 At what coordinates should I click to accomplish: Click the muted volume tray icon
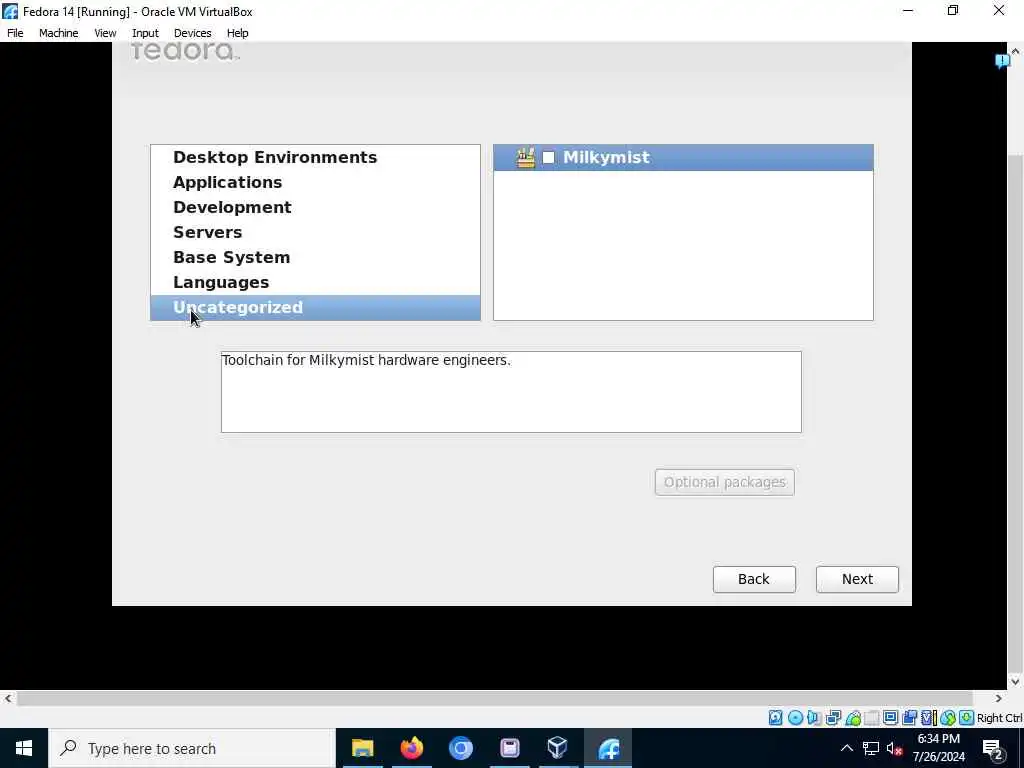(894, 748)
